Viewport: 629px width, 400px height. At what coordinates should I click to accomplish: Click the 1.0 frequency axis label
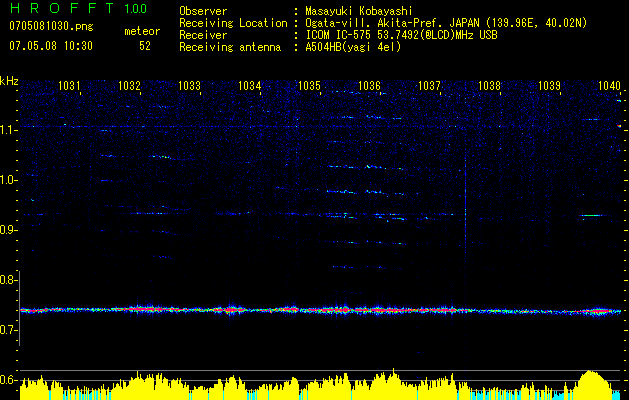(8, 180)
